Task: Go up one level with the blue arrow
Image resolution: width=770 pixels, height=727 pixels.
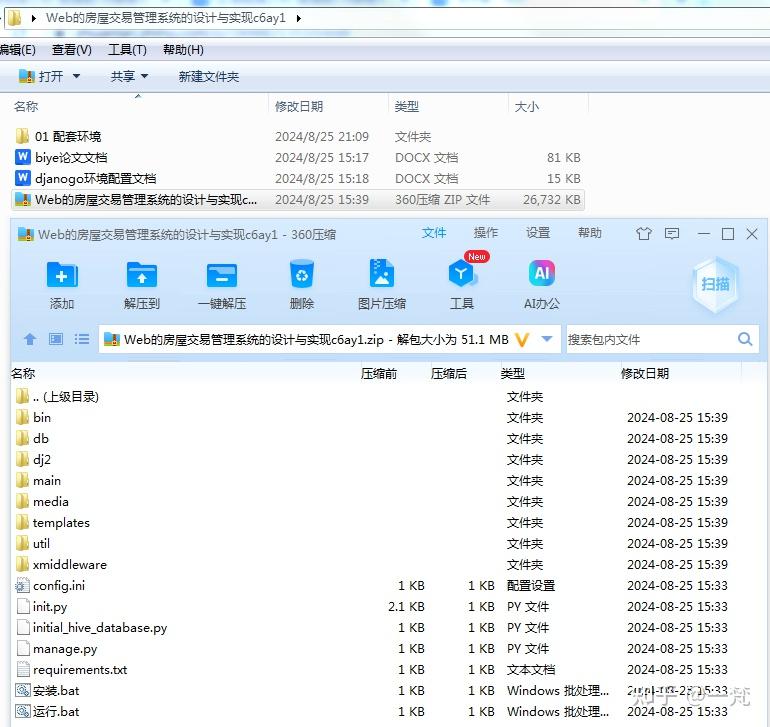Action: pyautogui.click(x=30, y=339)
